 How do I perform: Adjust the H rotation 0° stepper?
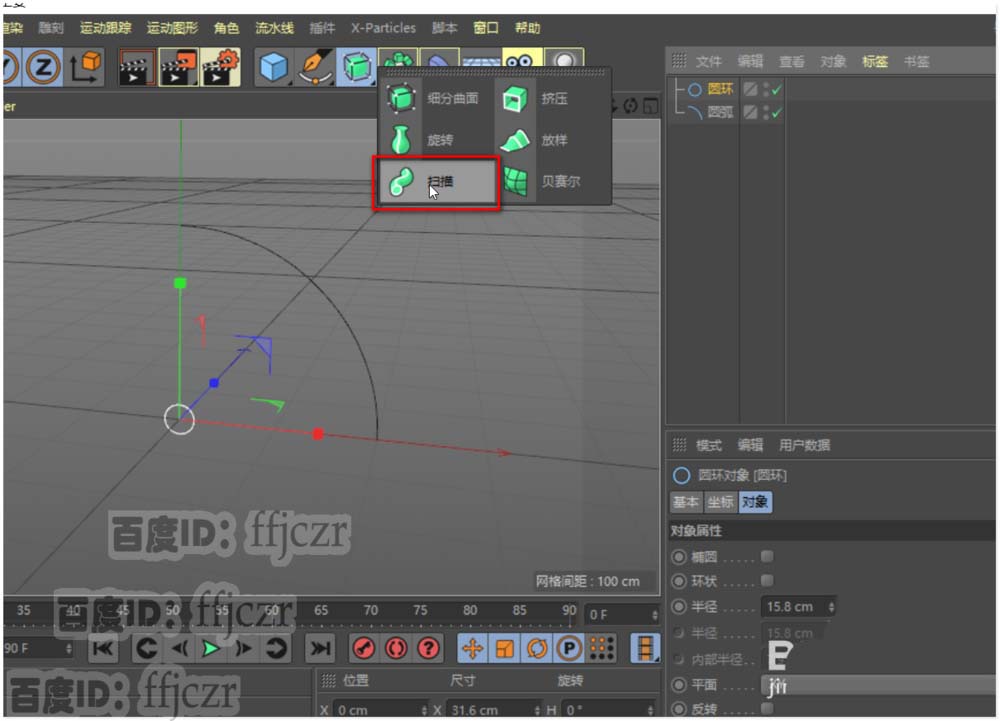click(650, 710)
